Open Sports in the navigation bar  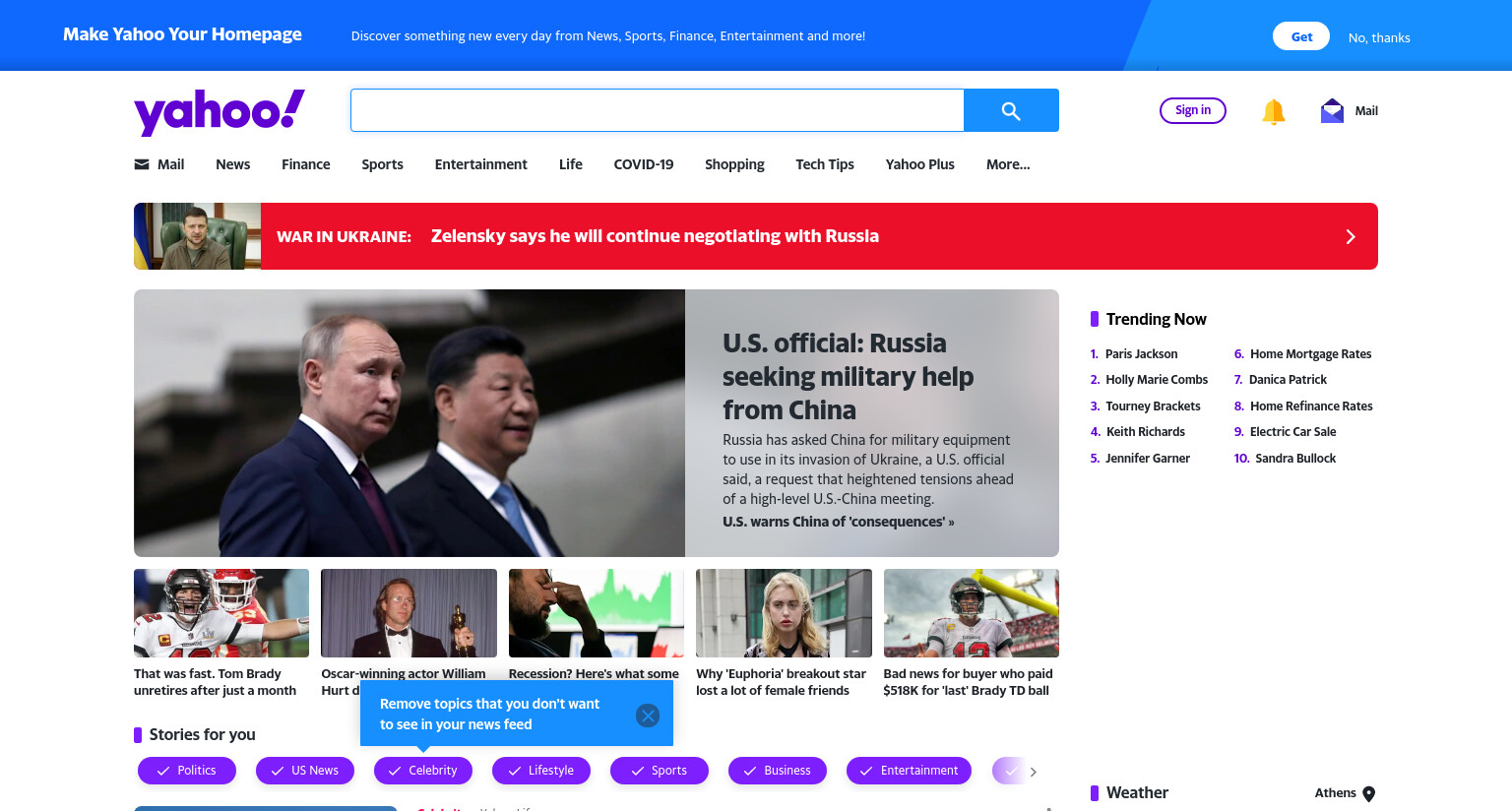(x=382, y=164)
